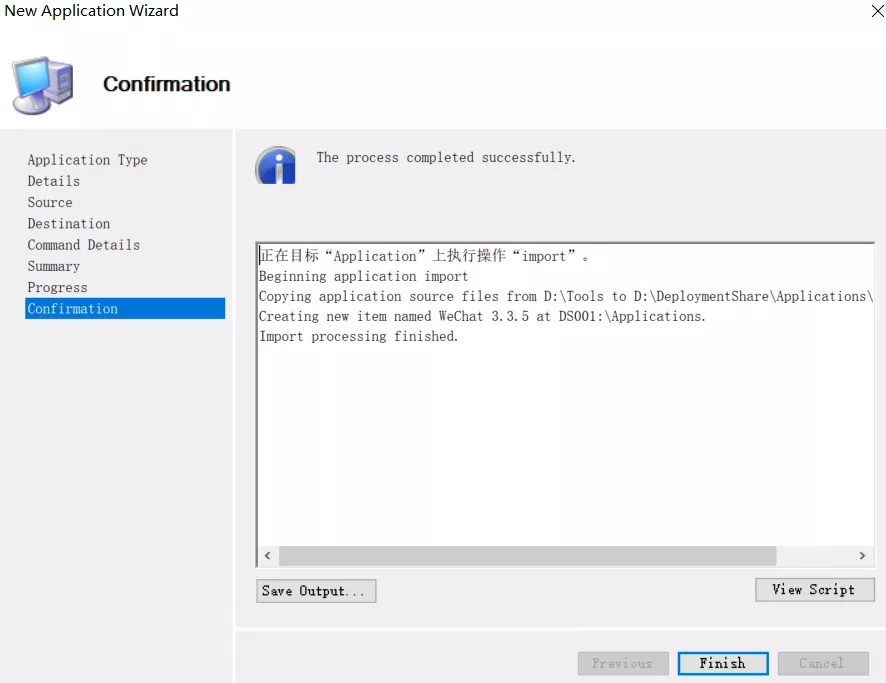The image size is (886, 683).
Task: Select the Destination wizard step
Action: (x=69, y=224)
